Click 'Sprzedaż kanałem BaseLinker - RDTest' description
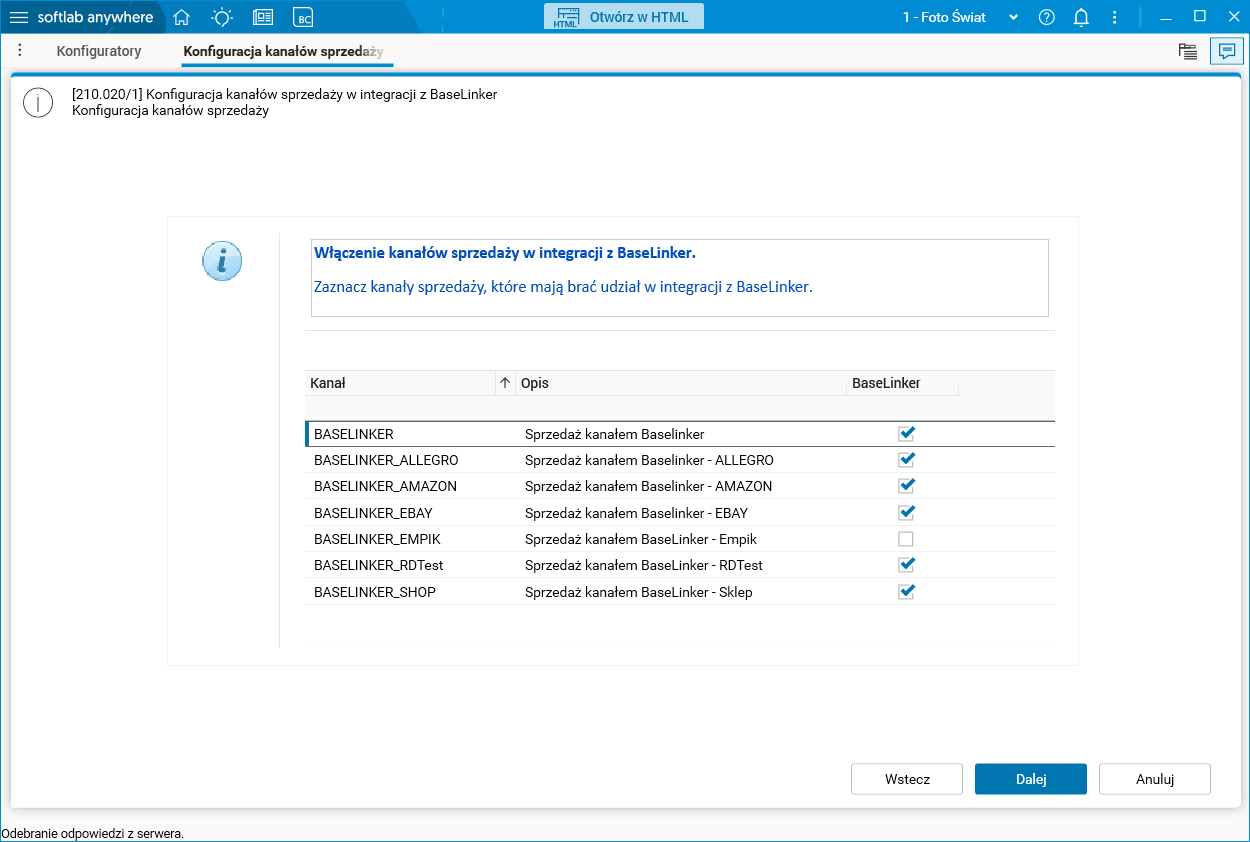This screenshot has width=1250, height=842. pos(644,565)
